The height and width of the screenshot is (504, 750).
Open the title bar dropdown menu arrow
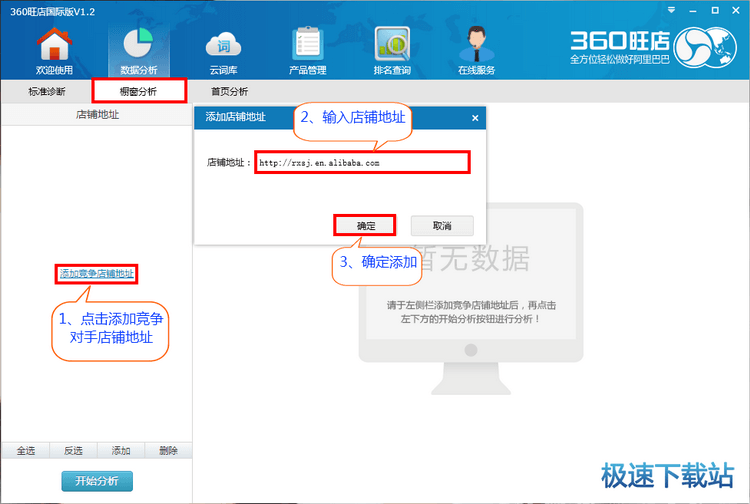click(x=672, y=10)
